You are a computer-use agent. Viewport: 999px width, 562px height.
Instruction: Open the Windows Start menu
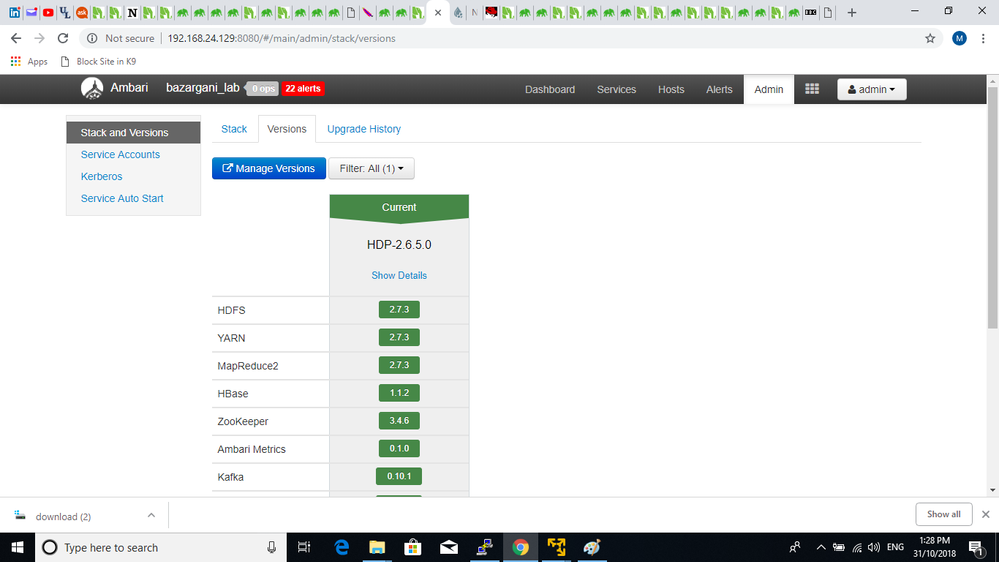(x=17, y=547)
